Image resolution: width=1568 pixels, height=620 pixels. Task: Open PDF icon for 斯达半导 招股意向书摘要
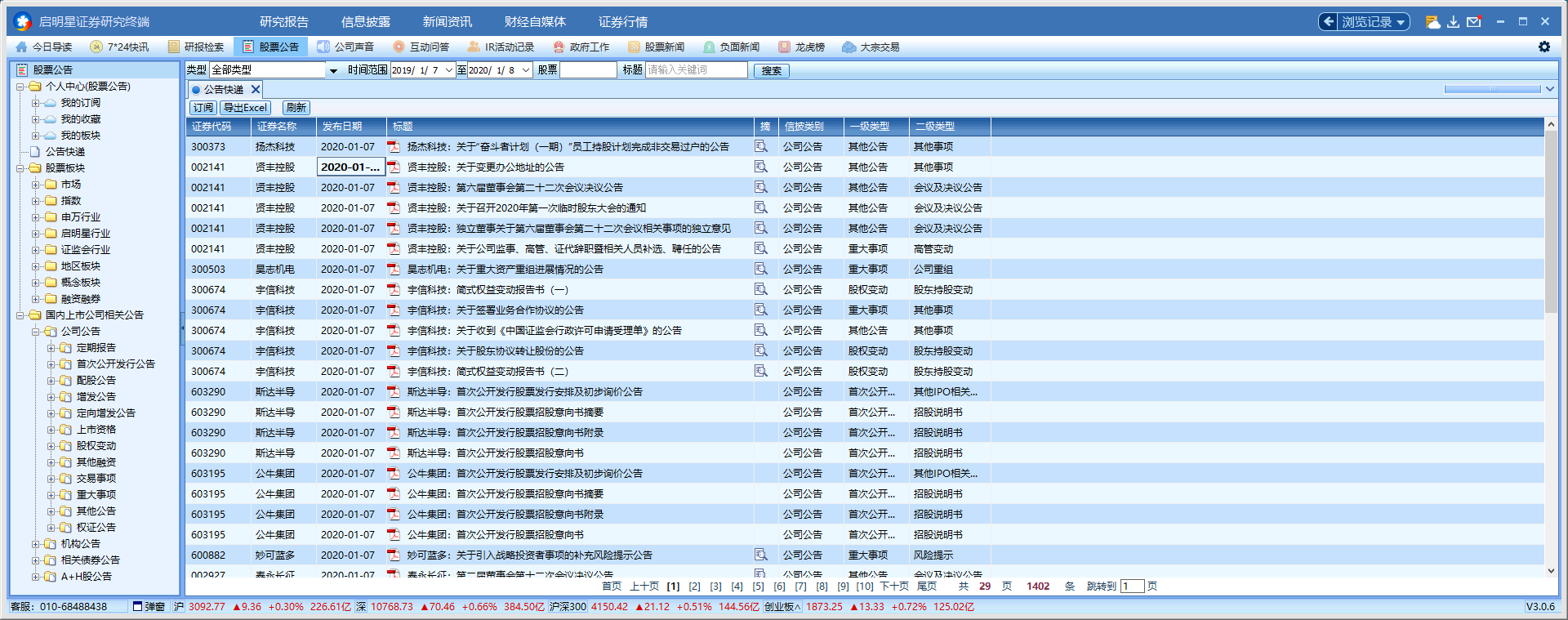393,413
